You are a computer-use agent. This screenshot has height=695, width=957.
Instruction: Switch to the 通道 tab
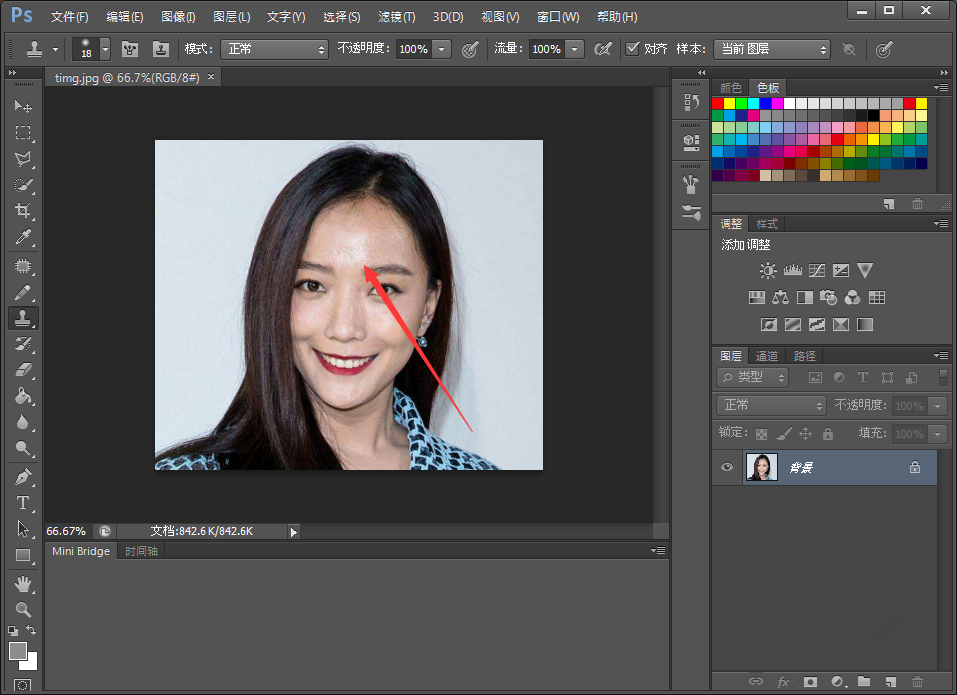tap(767, 356)
